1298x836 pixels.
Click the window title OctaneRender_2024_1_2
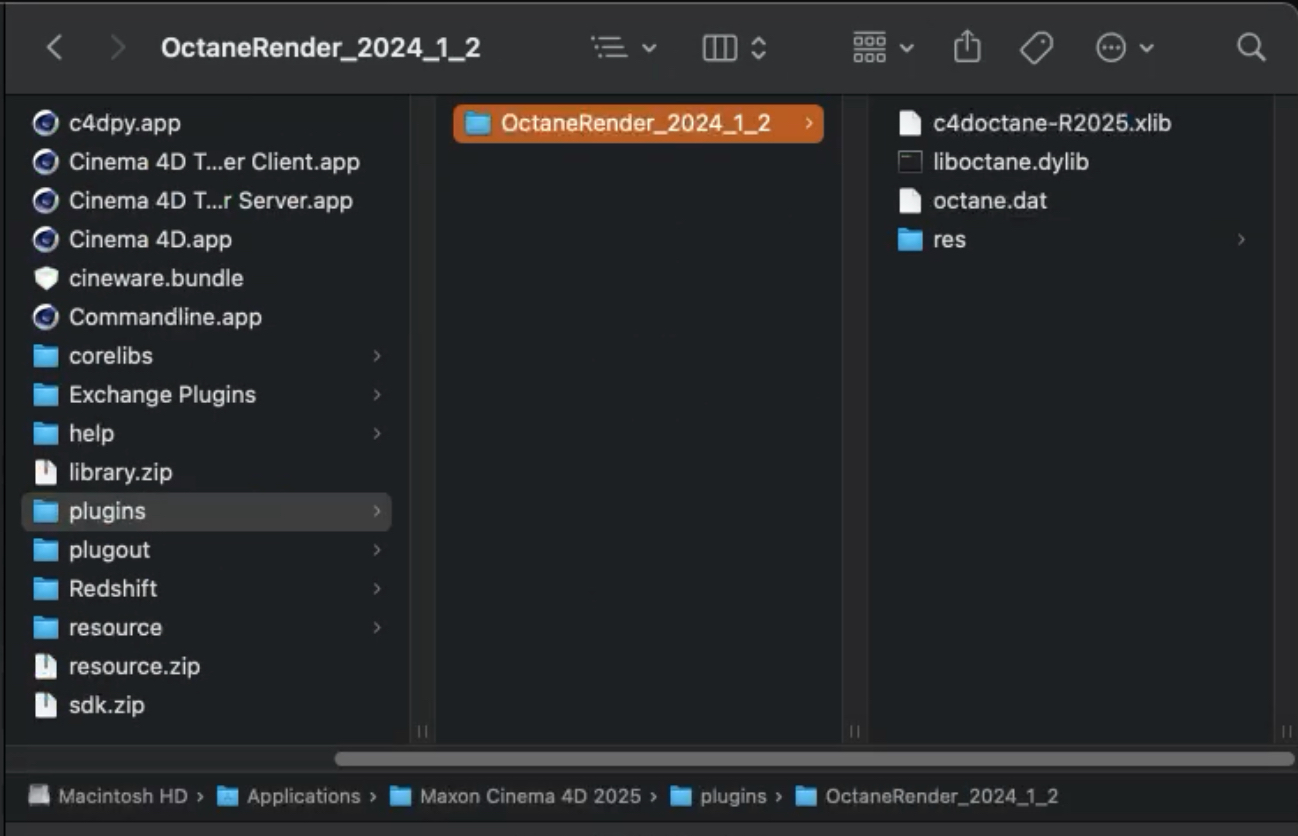click(321, 48)
